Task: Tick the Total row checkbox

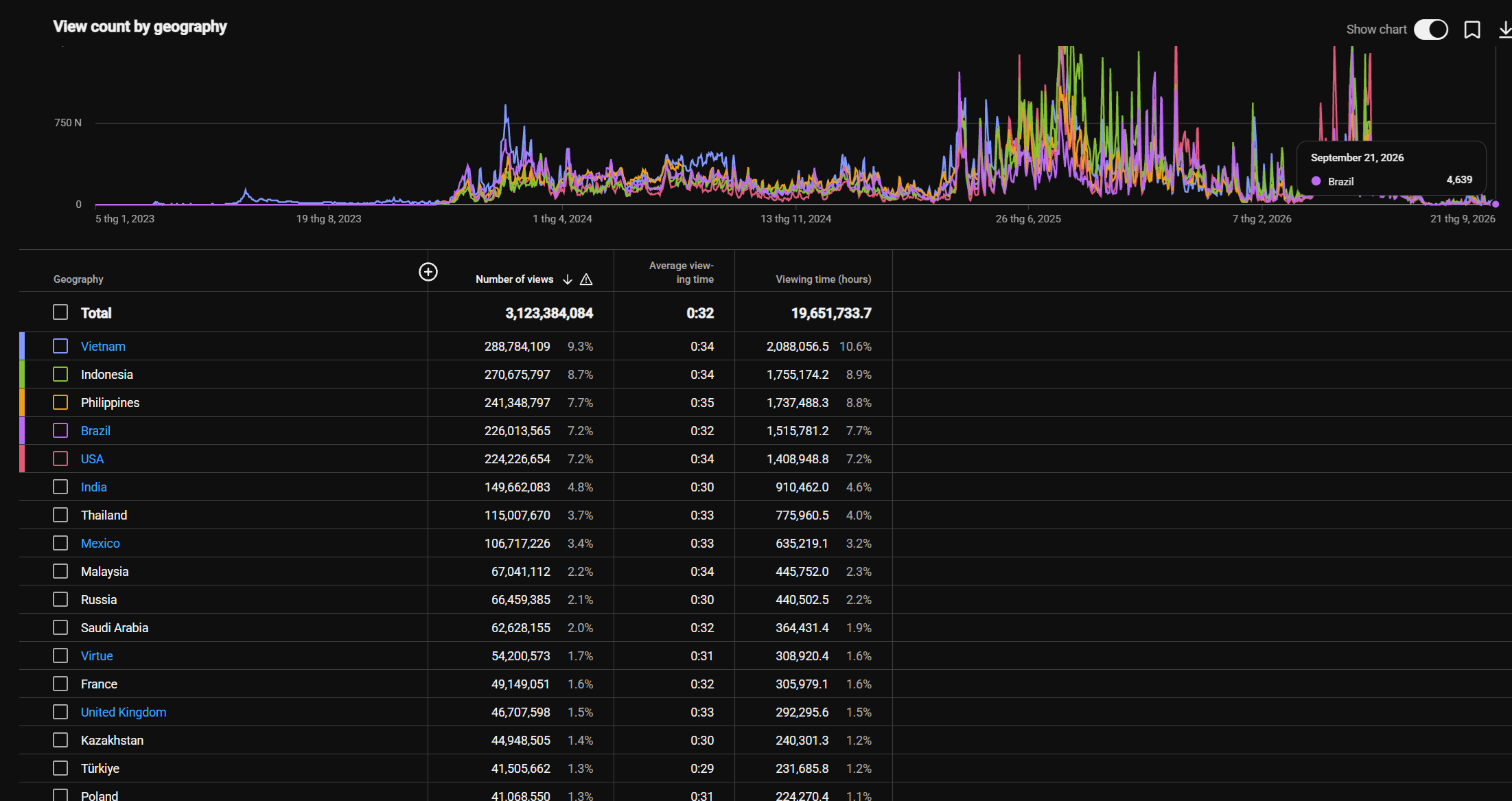Action: point(60,312)
